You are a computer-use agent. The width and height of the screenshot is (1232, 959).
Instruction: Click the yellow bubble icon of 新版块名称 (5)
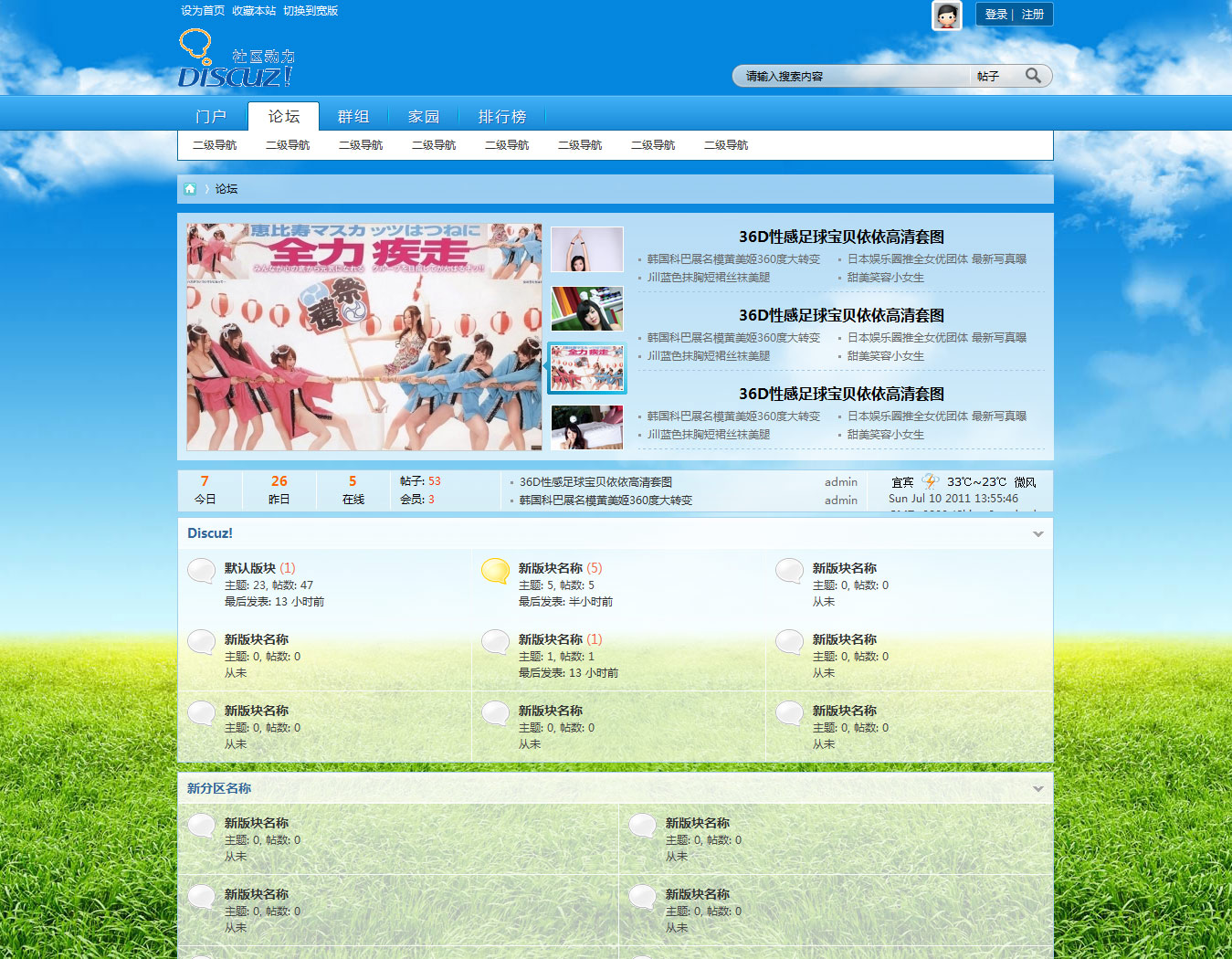(x=495, y=571)
